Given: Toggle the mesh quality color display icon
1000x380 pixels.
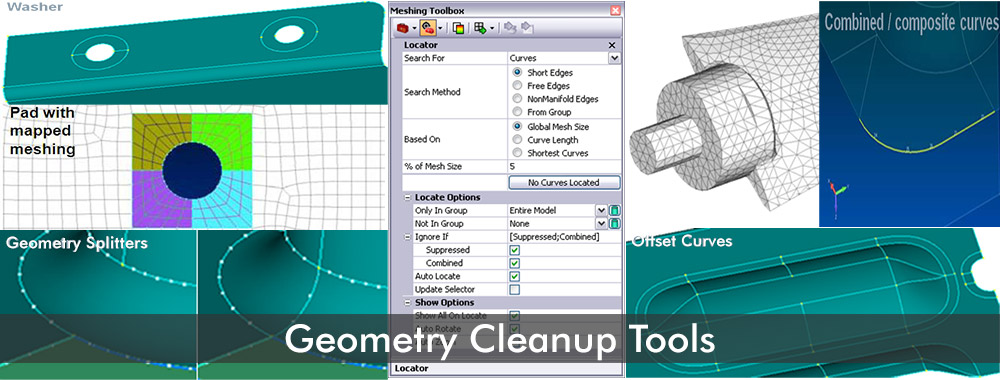Looking at the screenshot, I should pyautogui.click(x=458, y=28).
